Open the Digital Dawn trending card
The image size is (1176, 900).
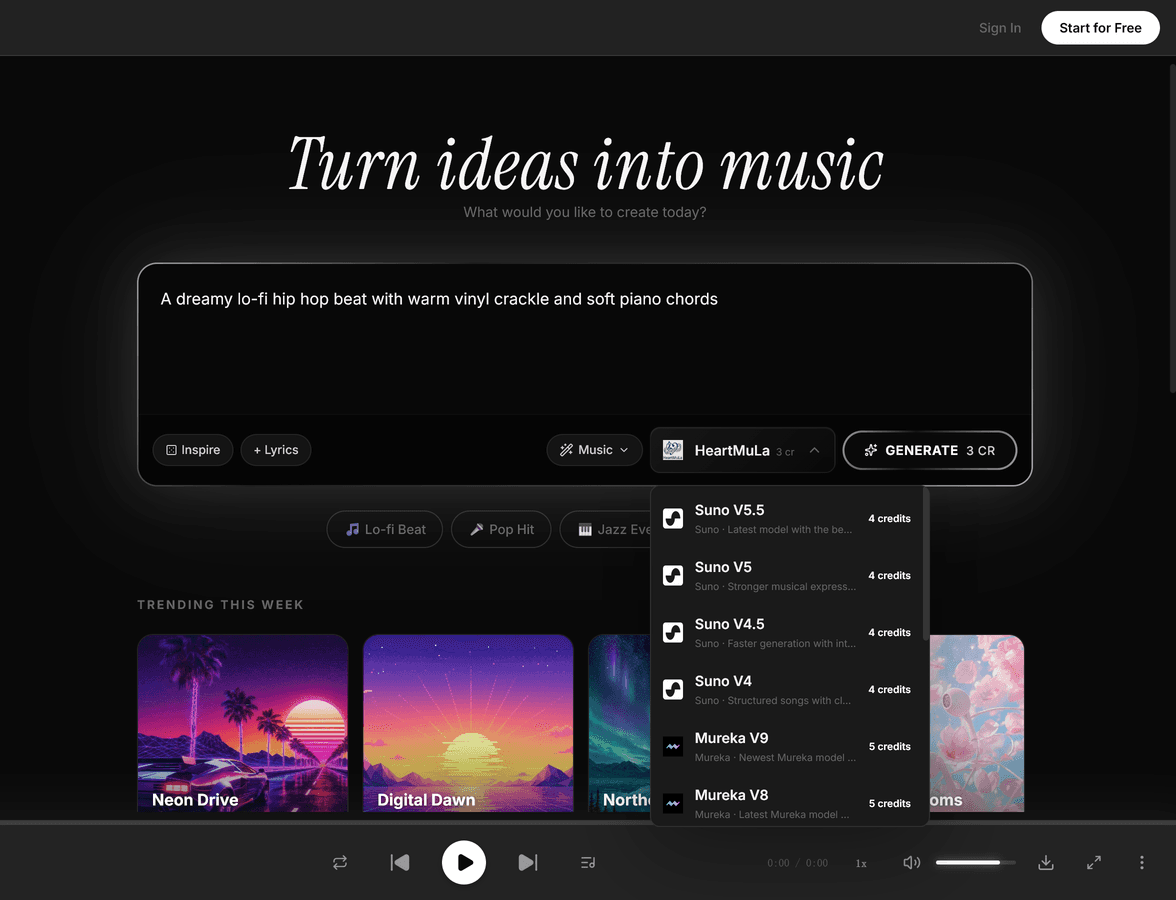(468, 723)
